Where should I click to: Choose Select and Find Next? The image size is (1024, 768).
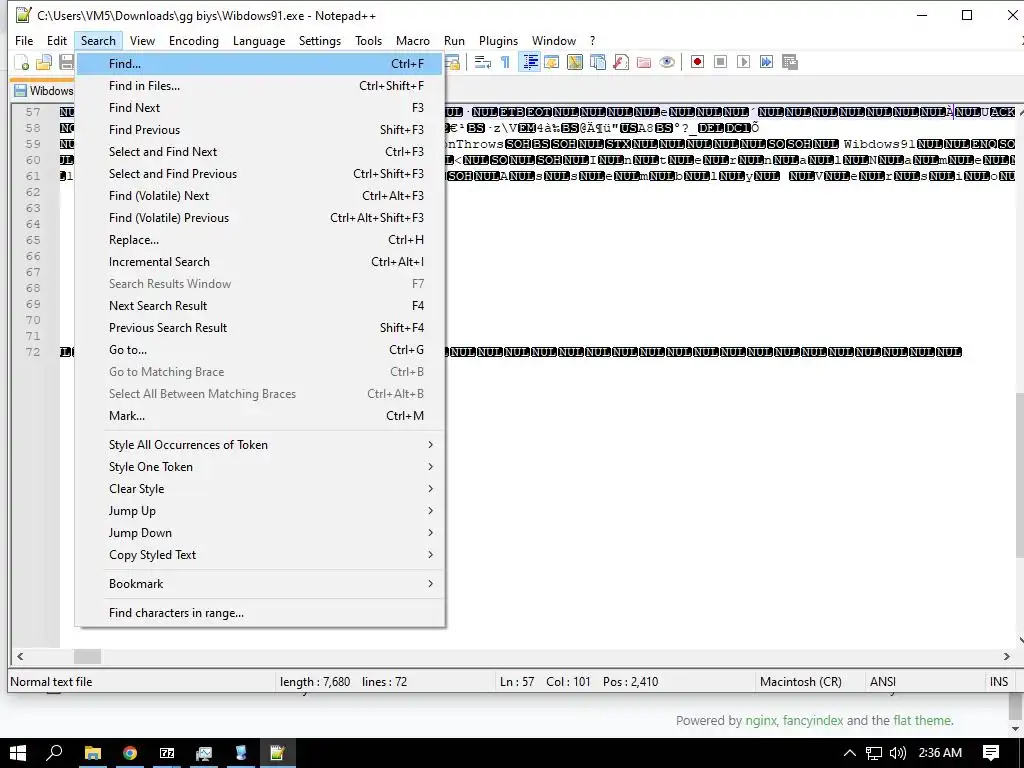pos(260,152)
